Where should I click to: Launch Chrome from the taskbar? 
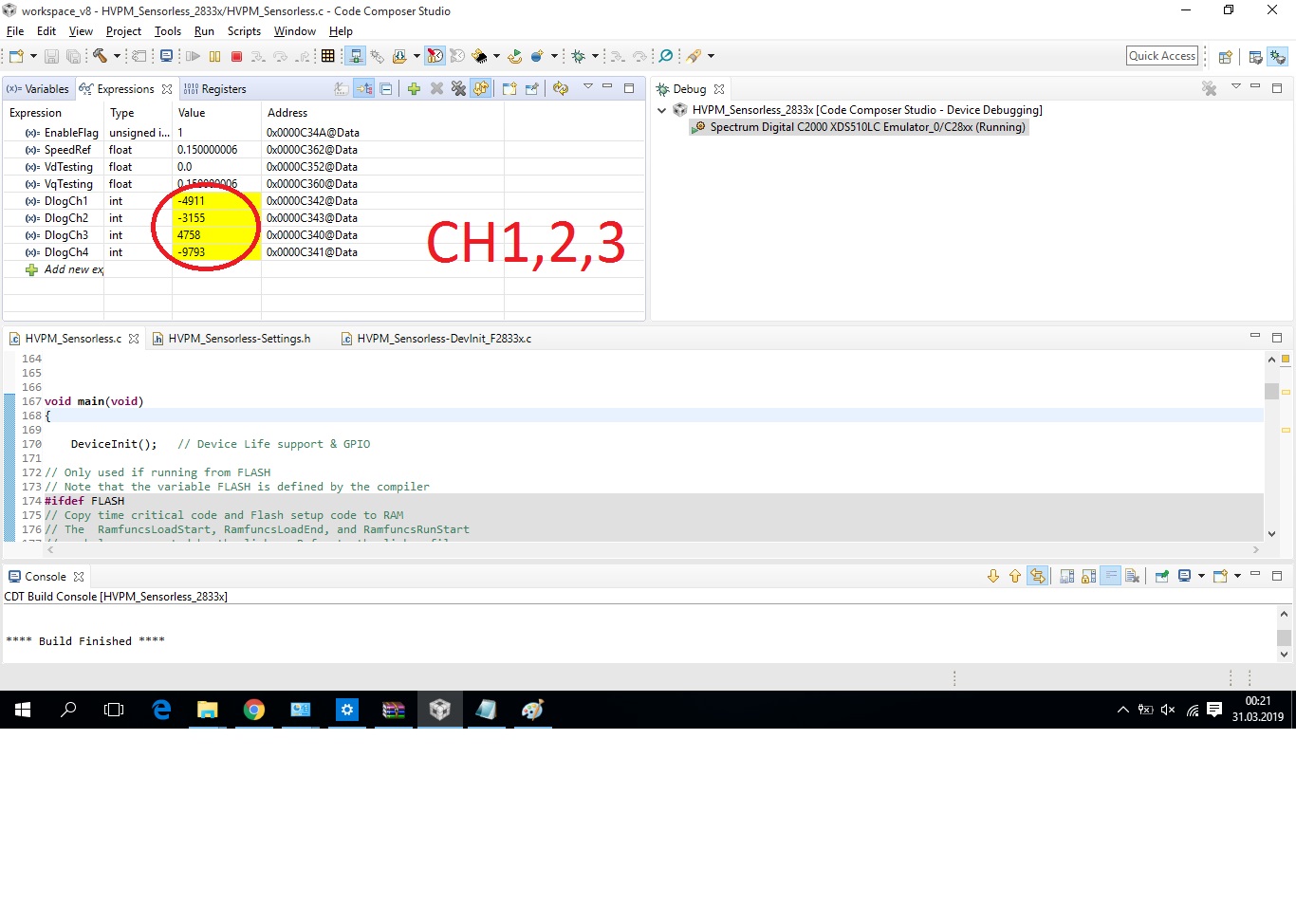[254, 710]
